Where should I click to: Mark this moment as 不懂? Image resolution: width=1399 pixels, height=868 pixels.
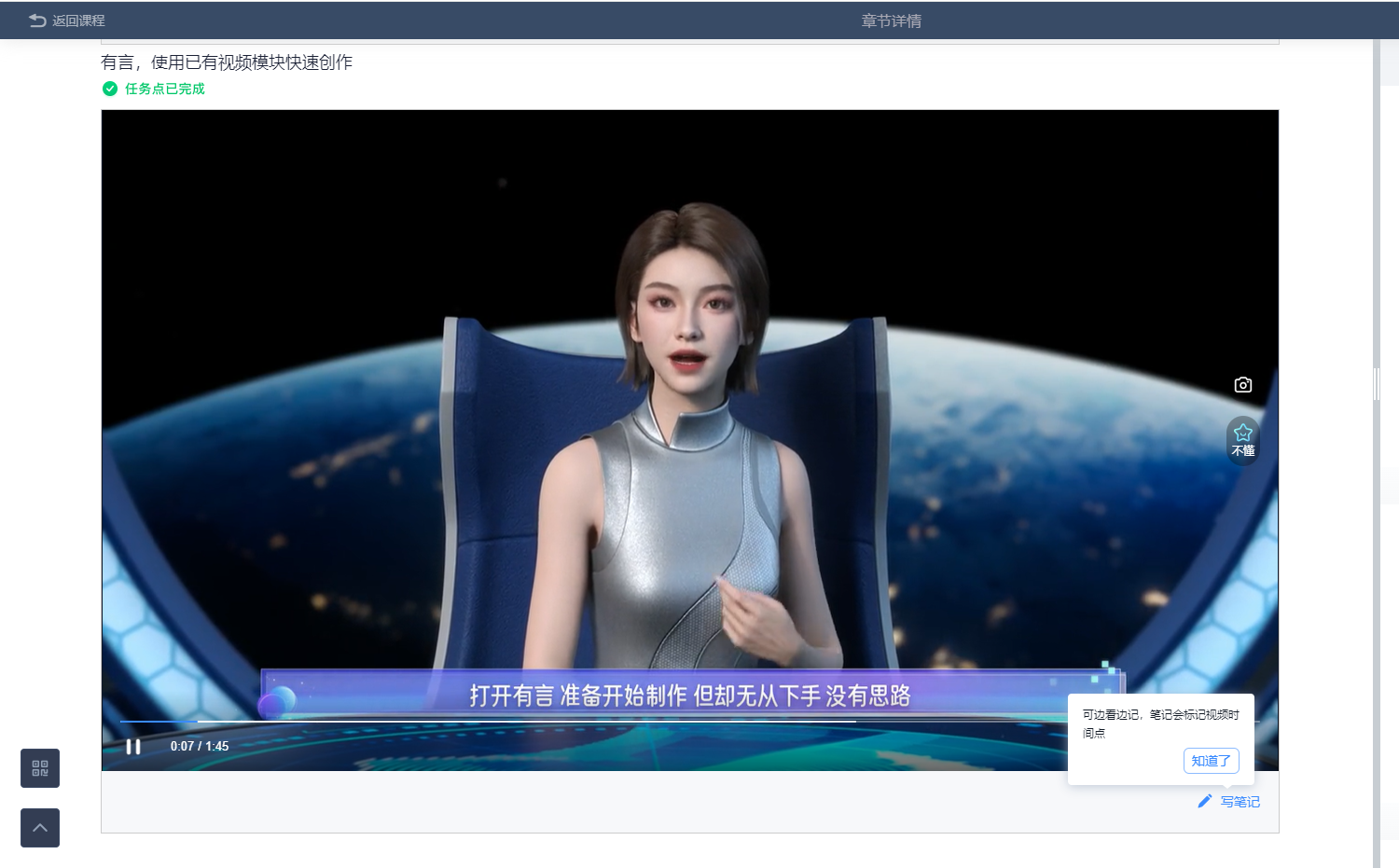coord(1243,440)
